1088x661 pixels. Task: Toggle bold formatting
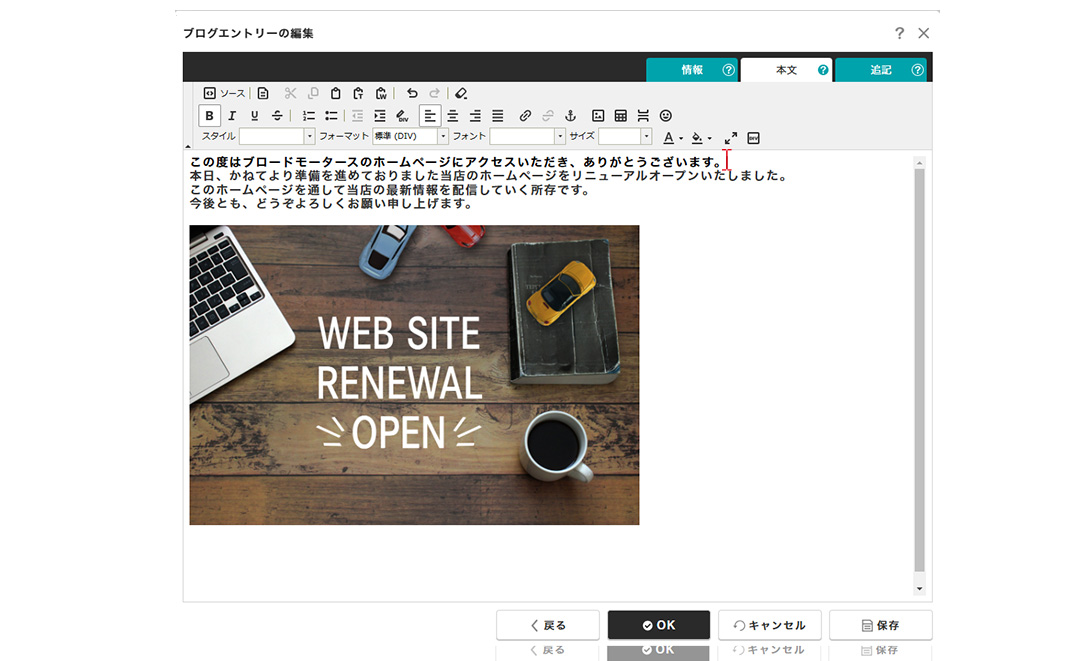pyautogui.click(x=209, y=116)
